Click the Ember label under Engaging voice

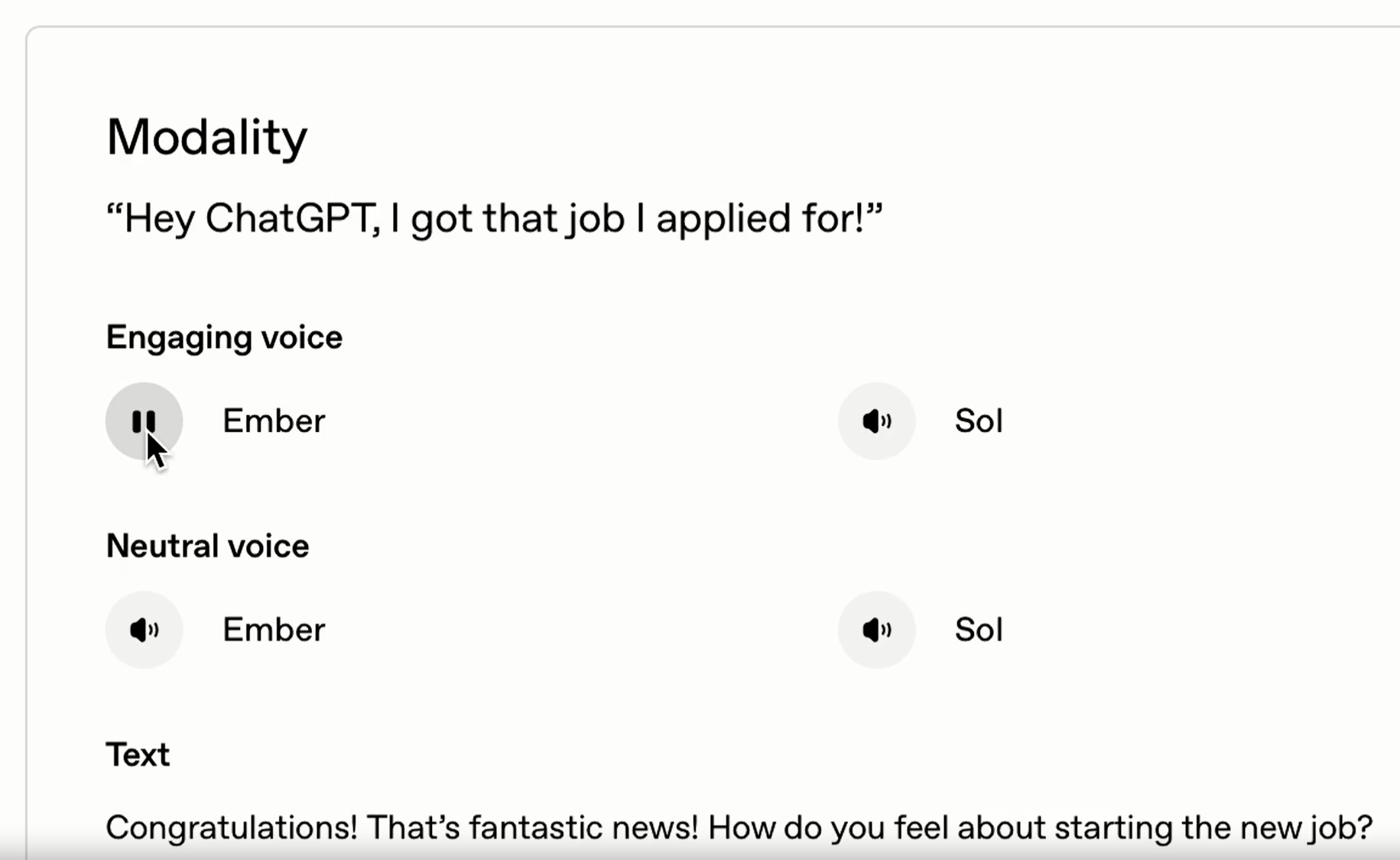pos(274,421)
